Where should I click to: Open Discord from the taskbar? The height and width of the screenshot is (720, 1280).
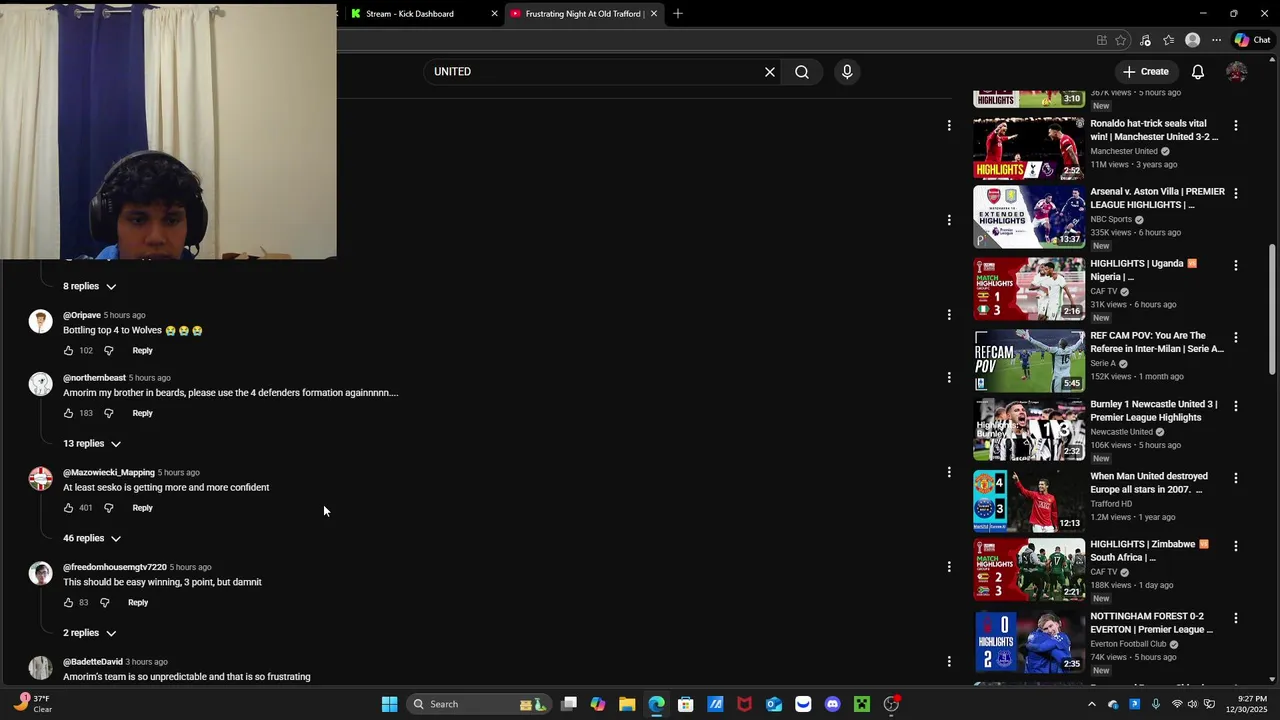(x=832, y=704)
